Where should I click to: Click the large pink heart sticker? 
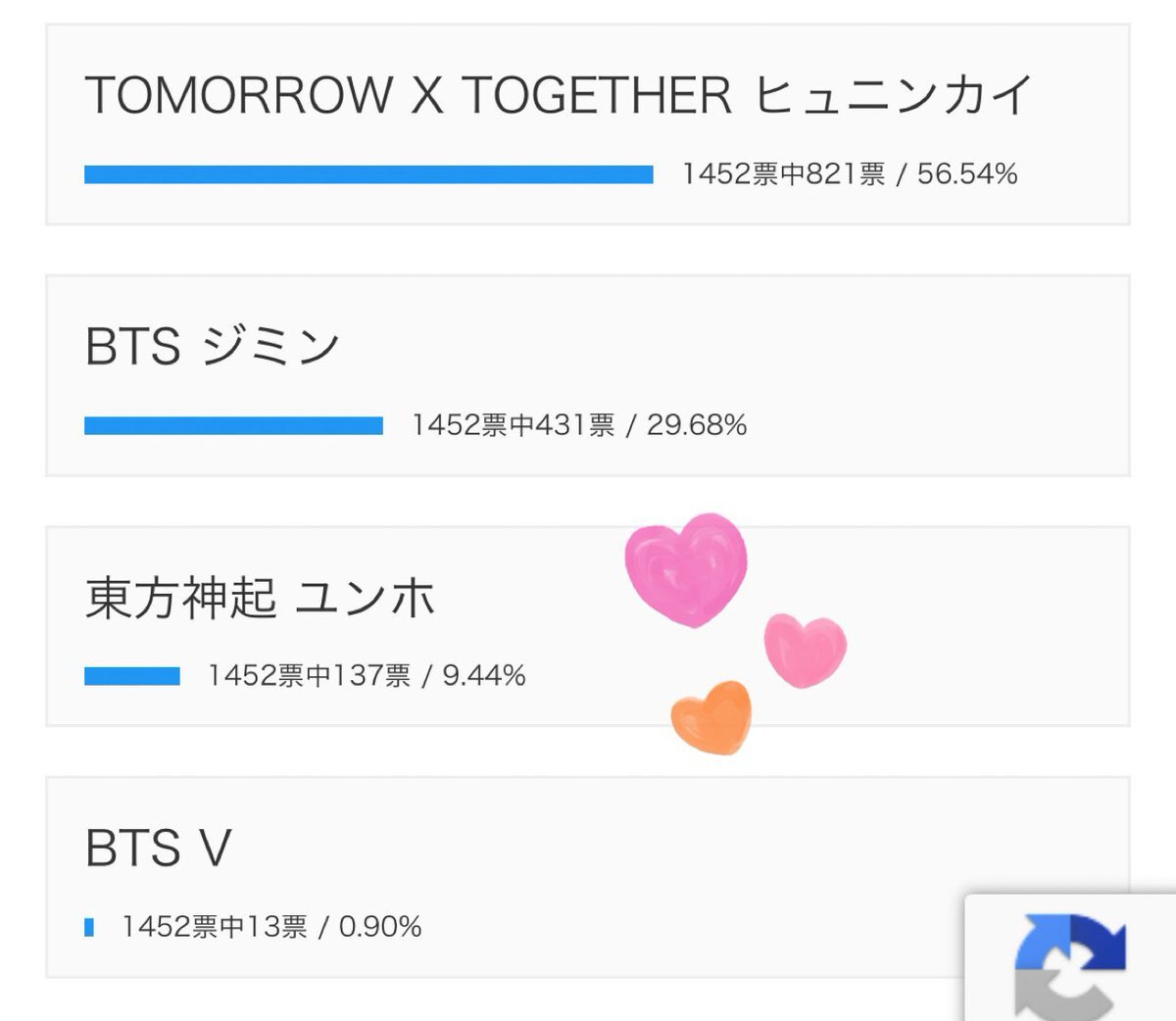[687, 568]
